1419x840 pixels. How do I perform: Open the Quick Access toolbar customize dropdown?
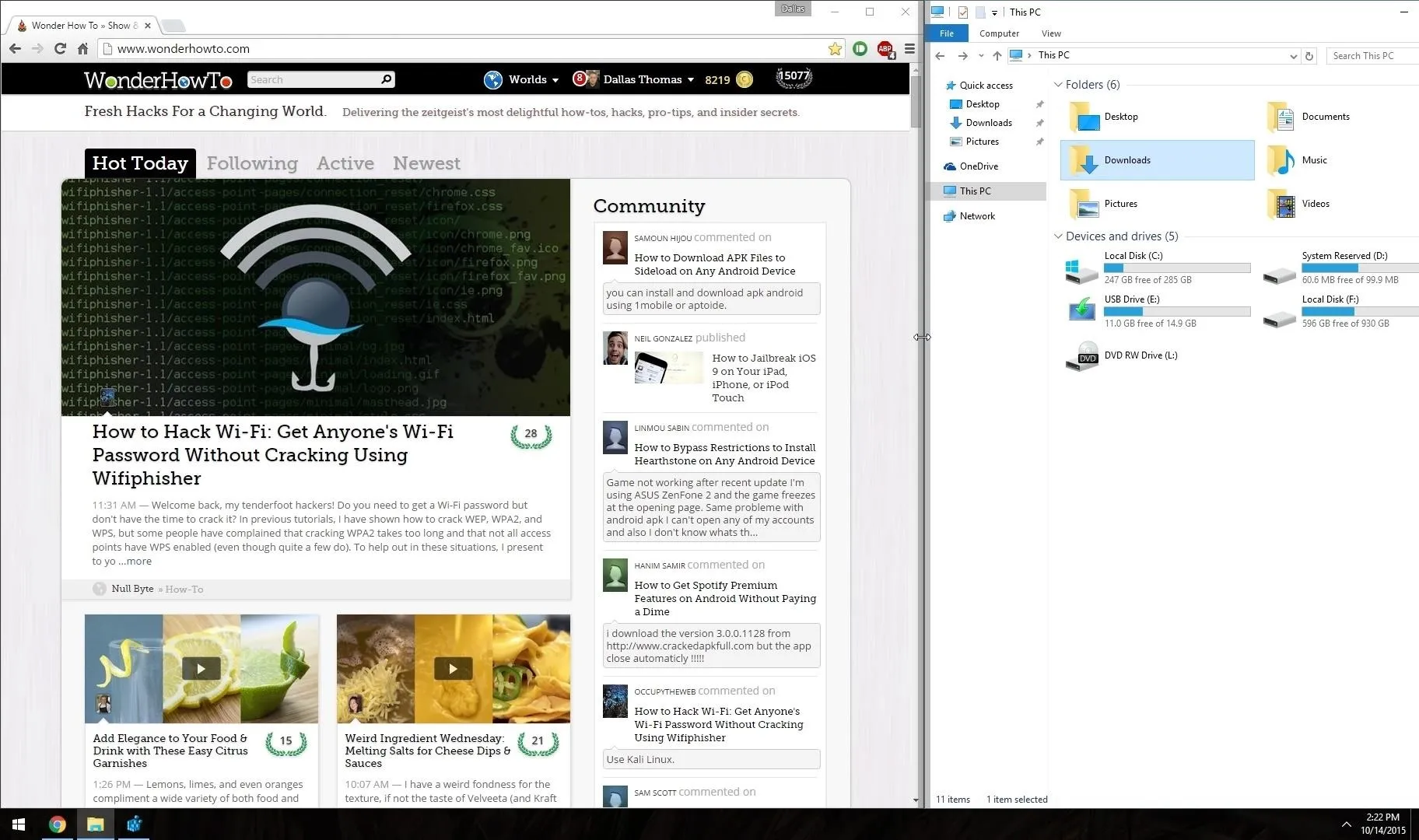pyautogui.click(x=994, y=12)
